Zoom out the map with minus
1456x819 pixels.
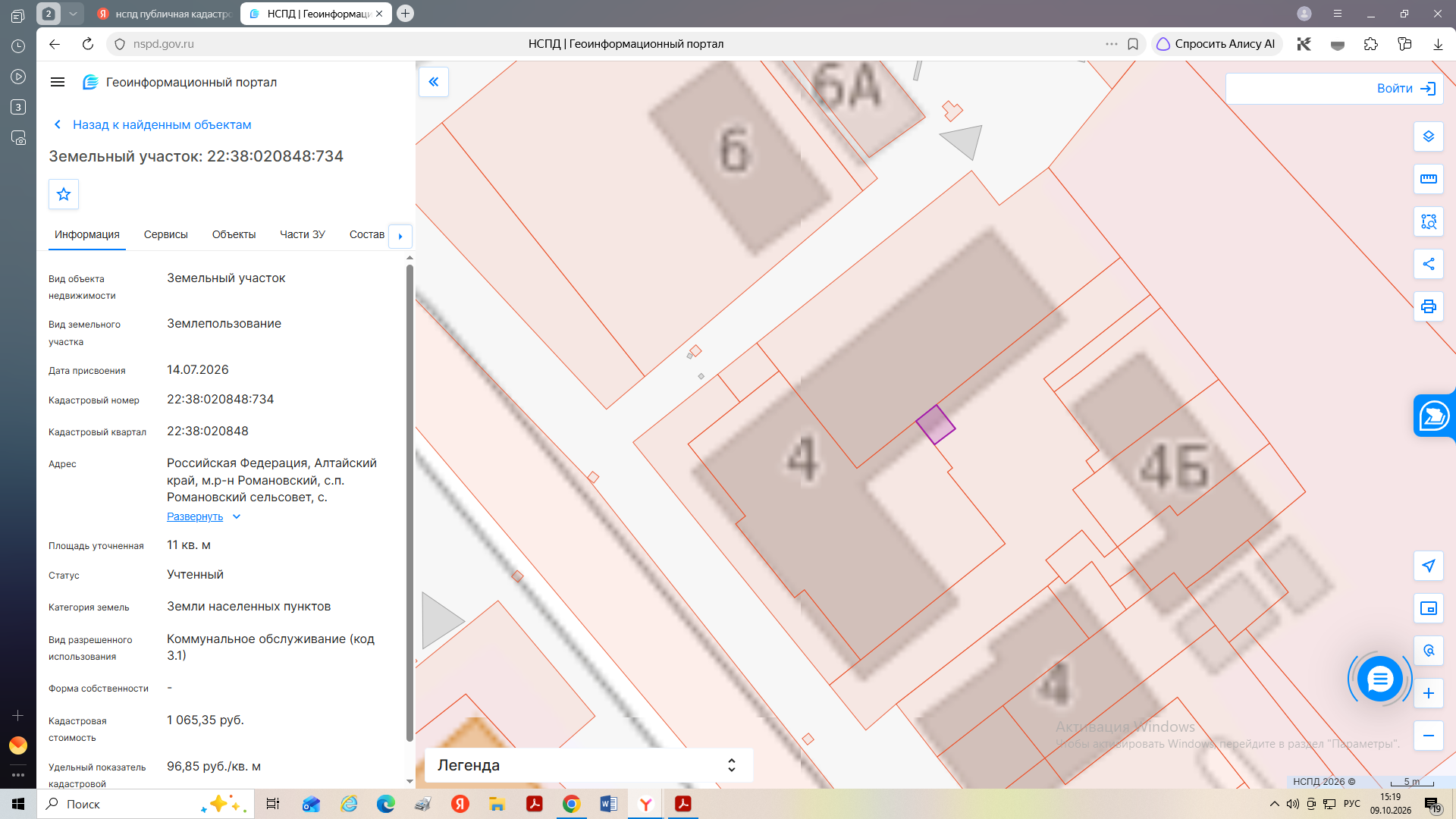coord(1429,736)
